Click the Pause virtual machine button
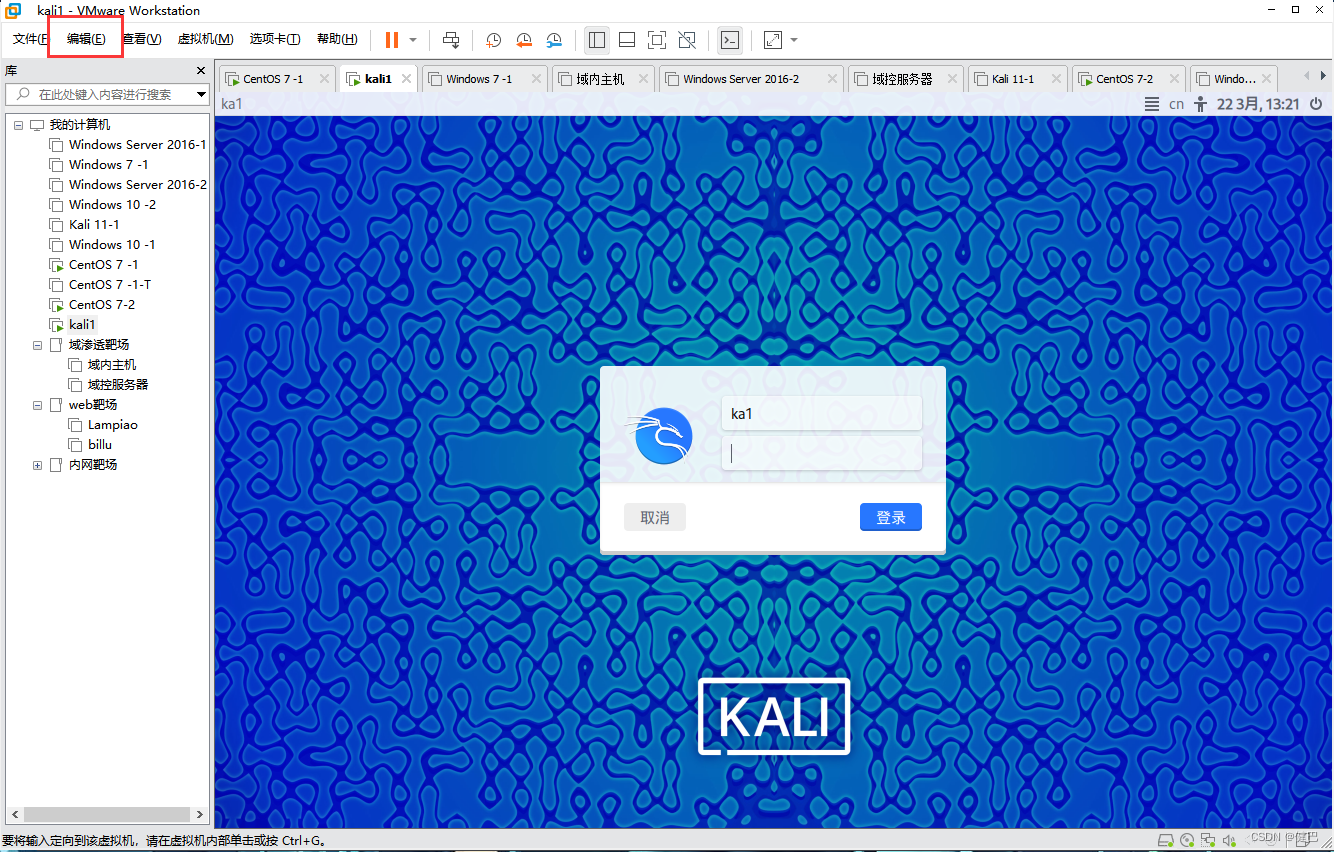Image resolution: width=1334 pixels, height=852 pixels. point(392,40)
